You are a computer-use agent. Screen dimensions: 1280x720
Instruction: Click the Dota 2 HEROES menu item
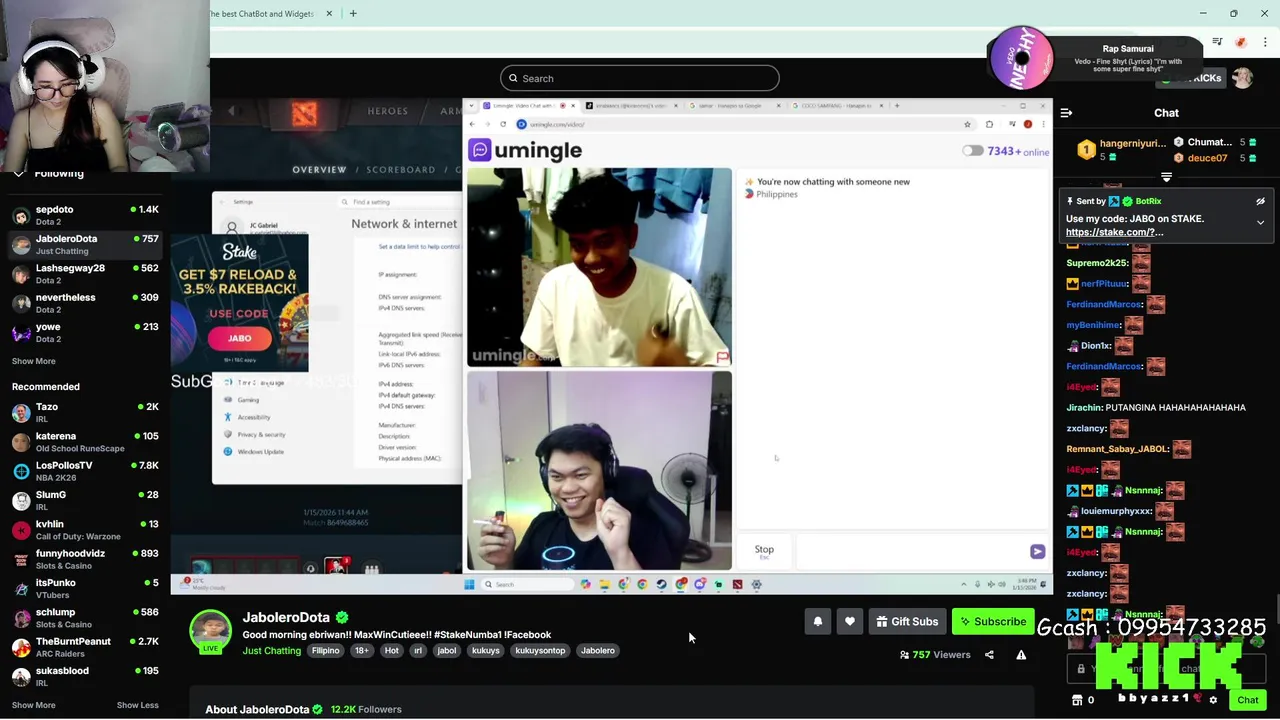[x=387, y=111]
